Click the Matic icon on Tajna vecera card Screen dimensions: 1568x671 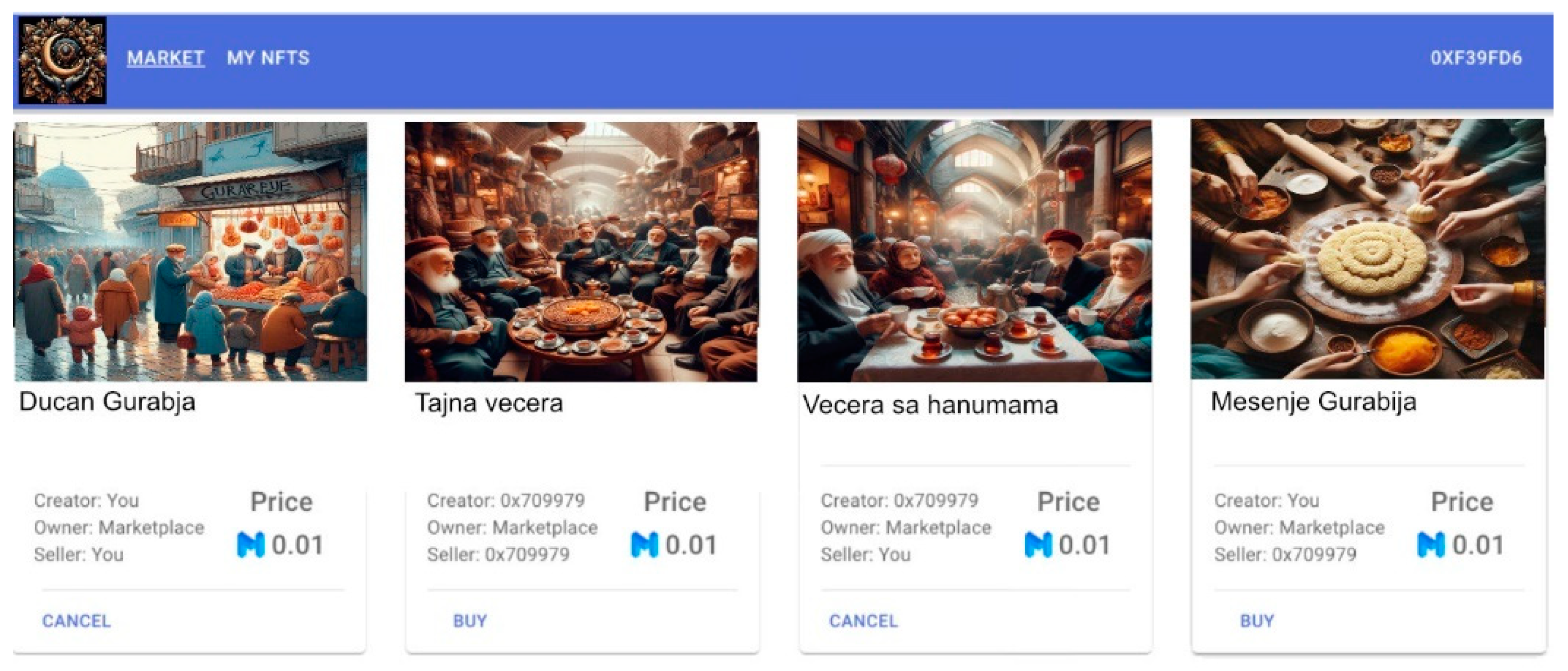pos(644,544)
